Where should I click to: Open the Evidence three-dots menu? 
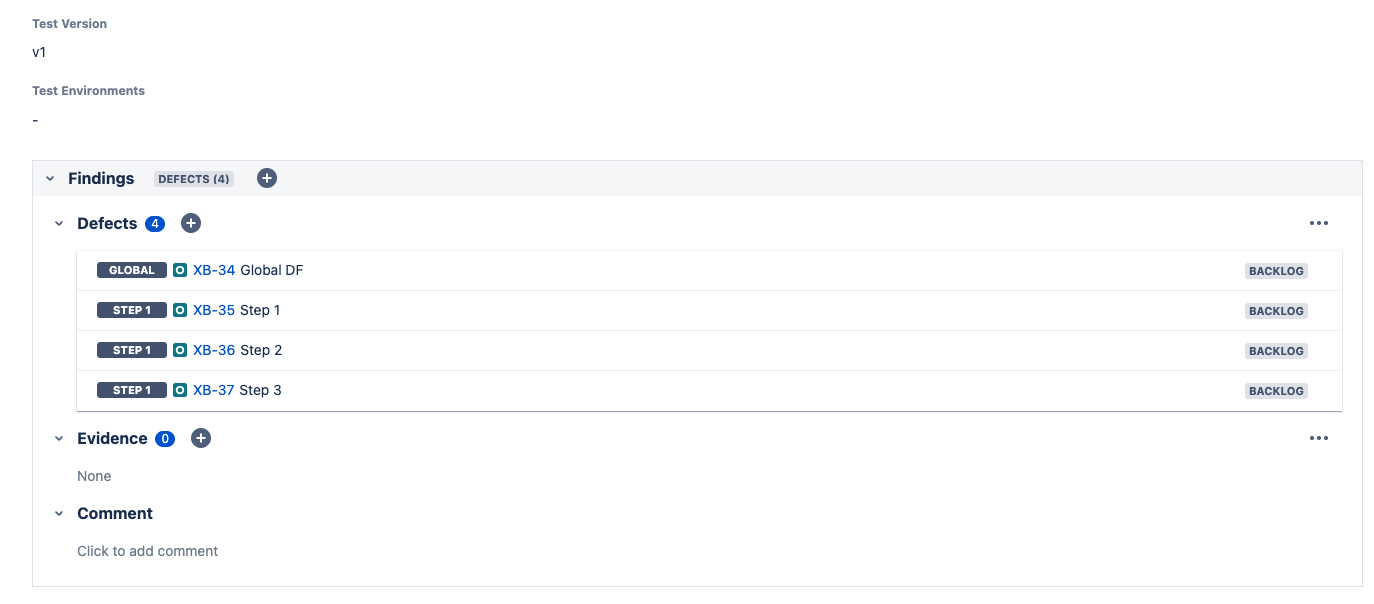[x=1319, y=438]
